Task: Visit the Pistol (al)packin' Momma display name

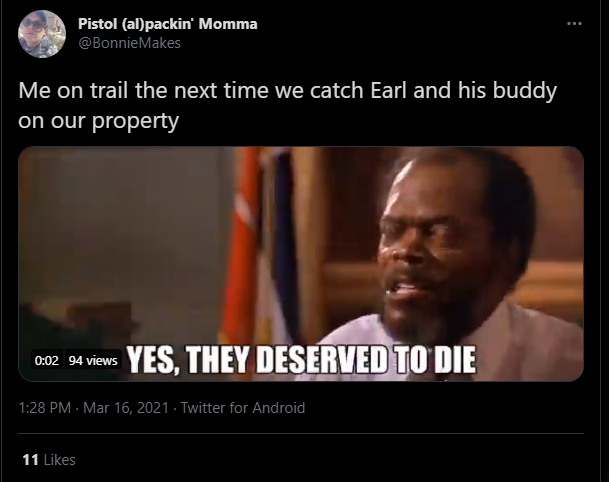Action: 168,24
